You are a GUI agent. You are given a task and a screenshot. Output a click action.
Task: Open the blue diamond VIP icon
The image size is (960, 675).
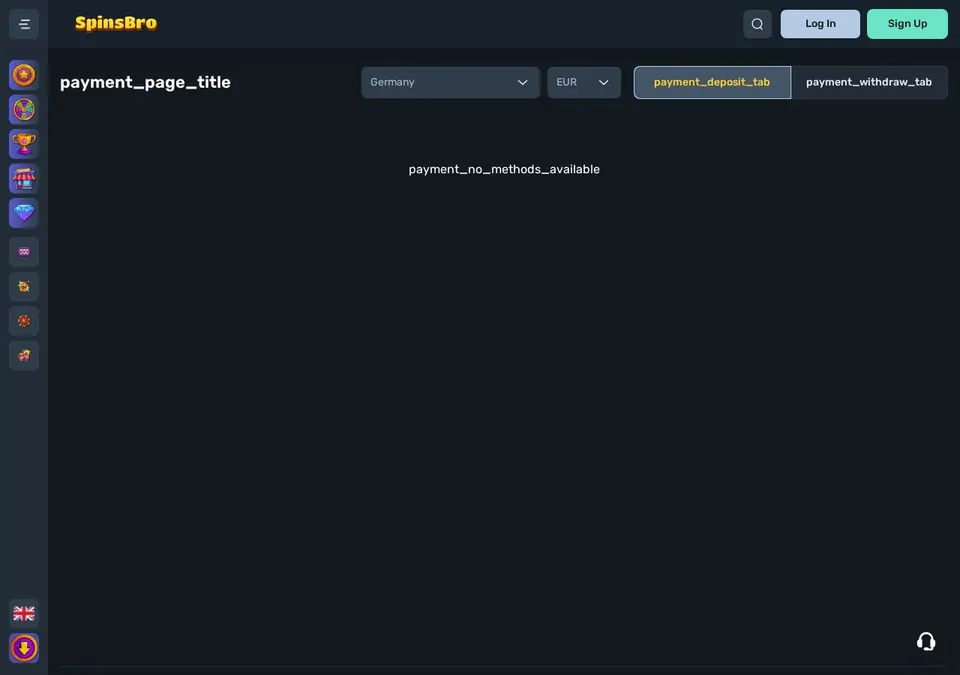click(24, 213)
